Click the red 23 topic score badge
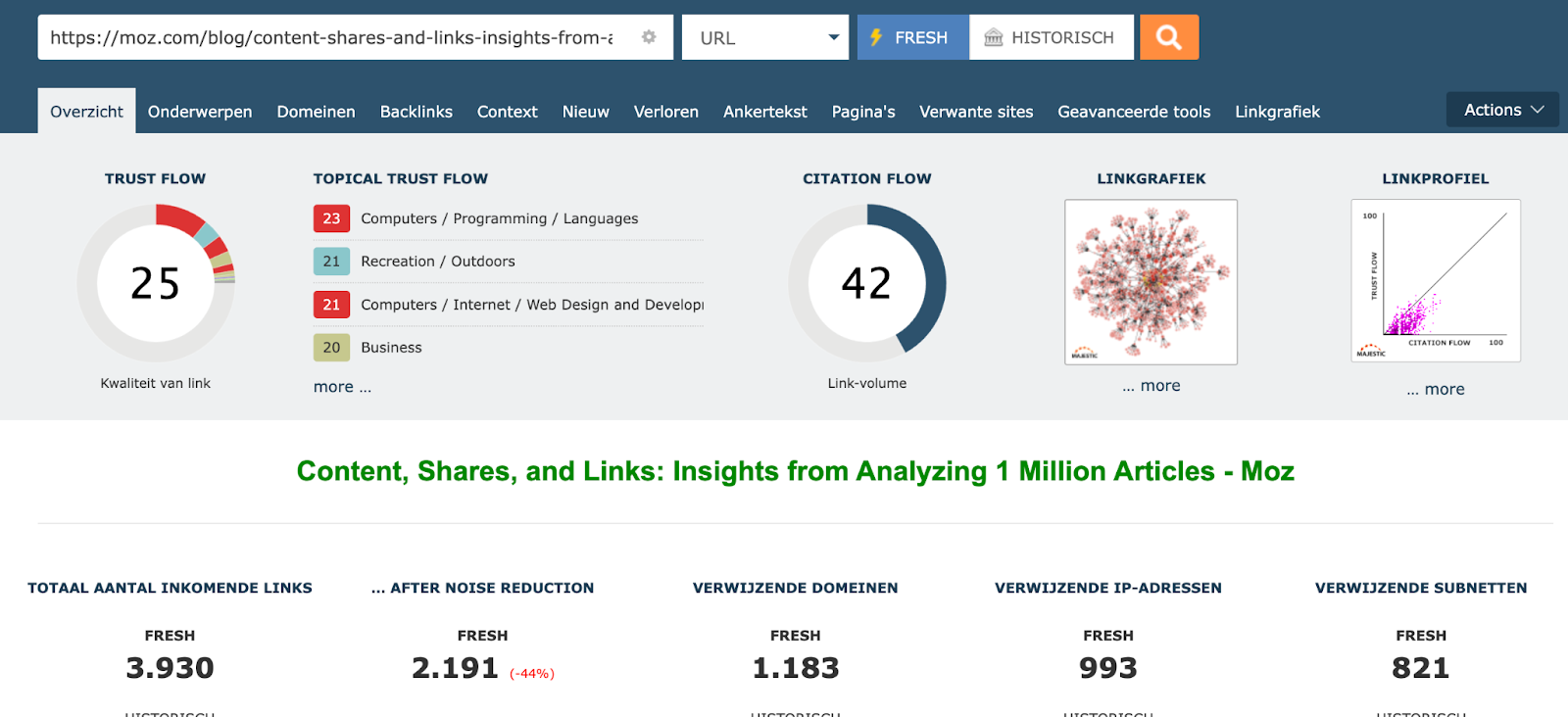Image resolution: width=1568 pixels, height=717 pixels. coord(331,218)
